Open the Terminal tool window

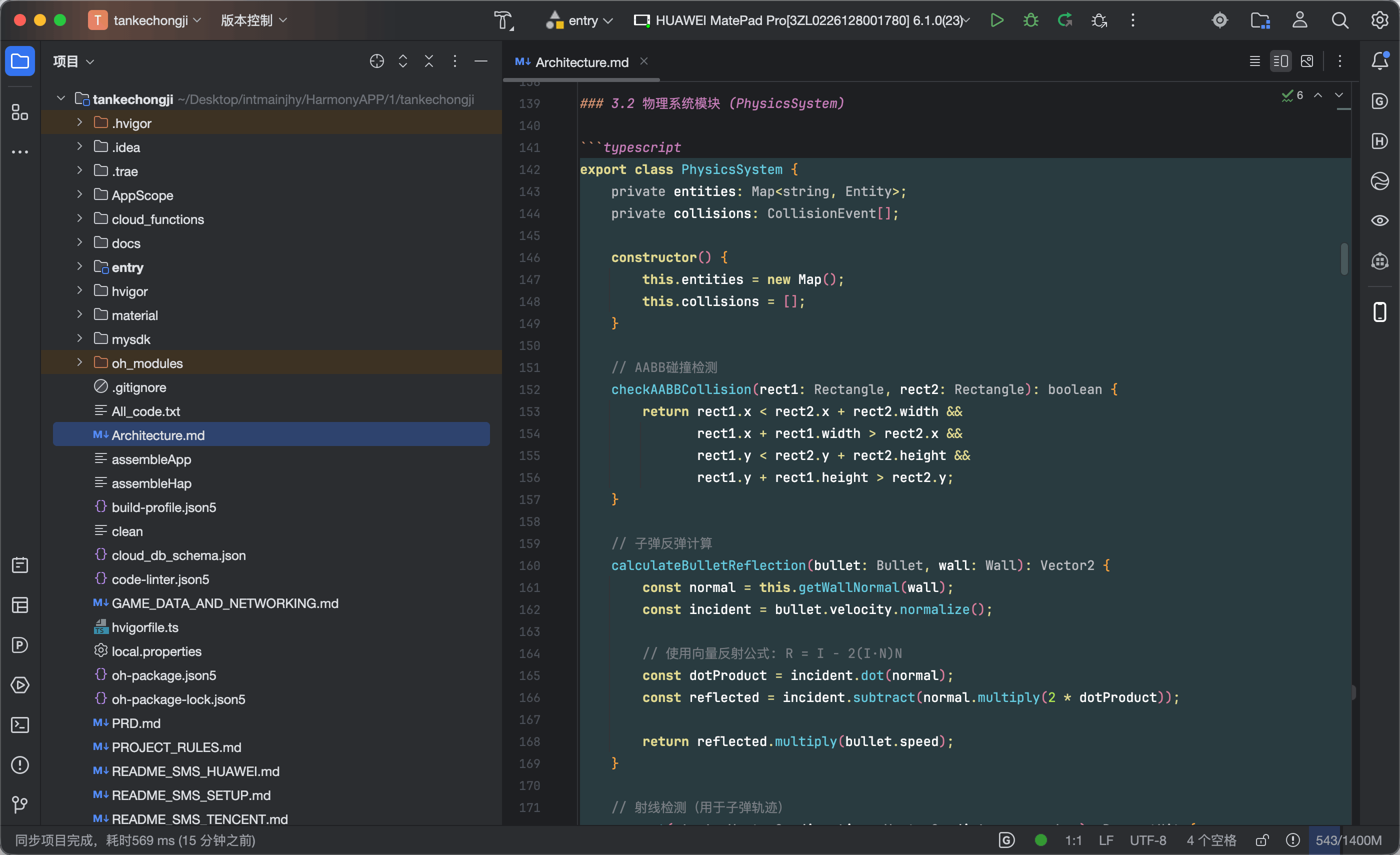pyautogui.click(x=20, y=725)
